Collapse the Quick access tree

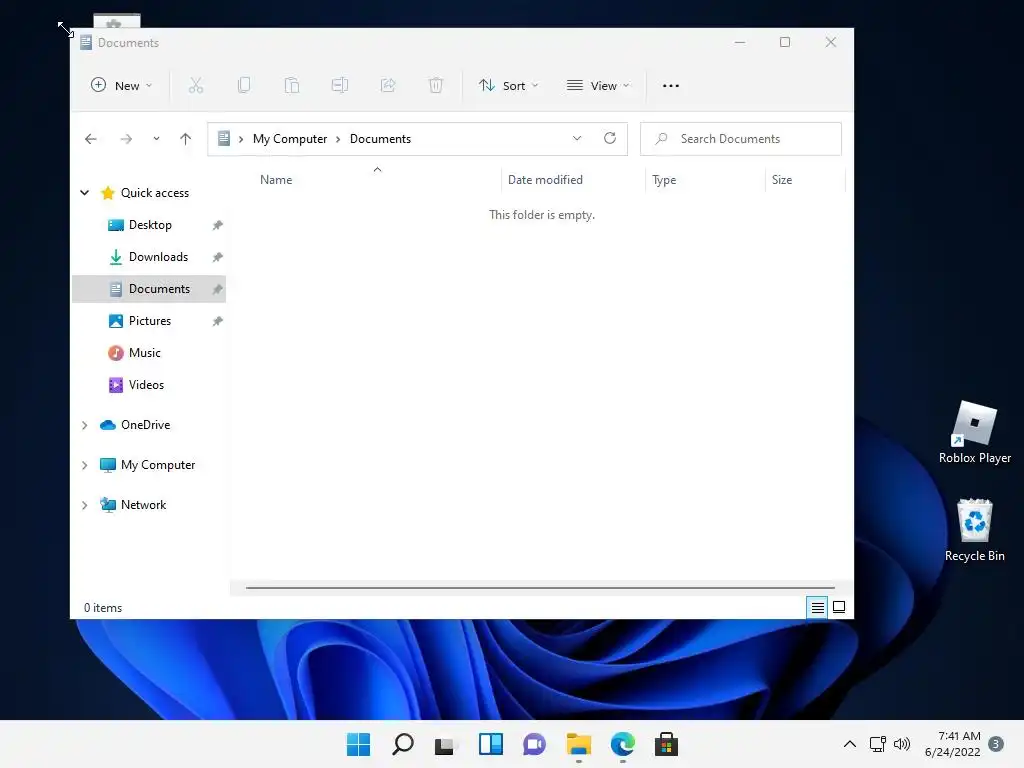(84, 193)
